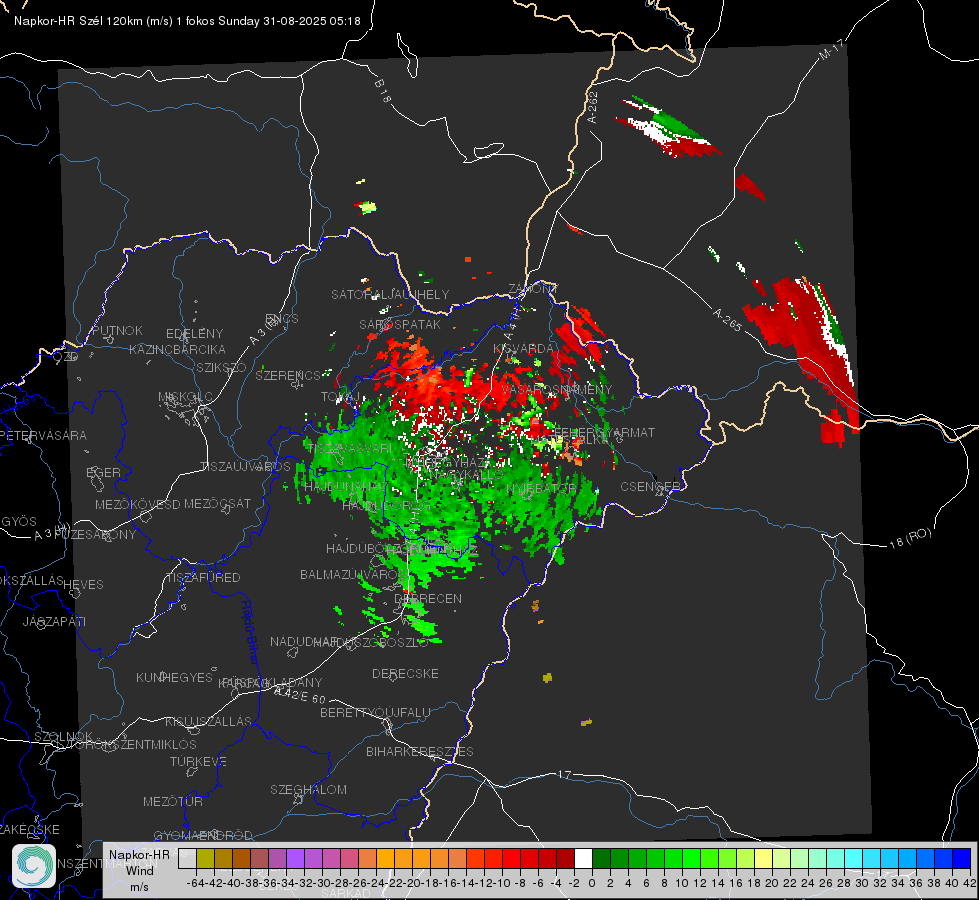Select the FEHERGYARMAT label
This screenshot has height=900, width=979.
click(x=604, y=432)
